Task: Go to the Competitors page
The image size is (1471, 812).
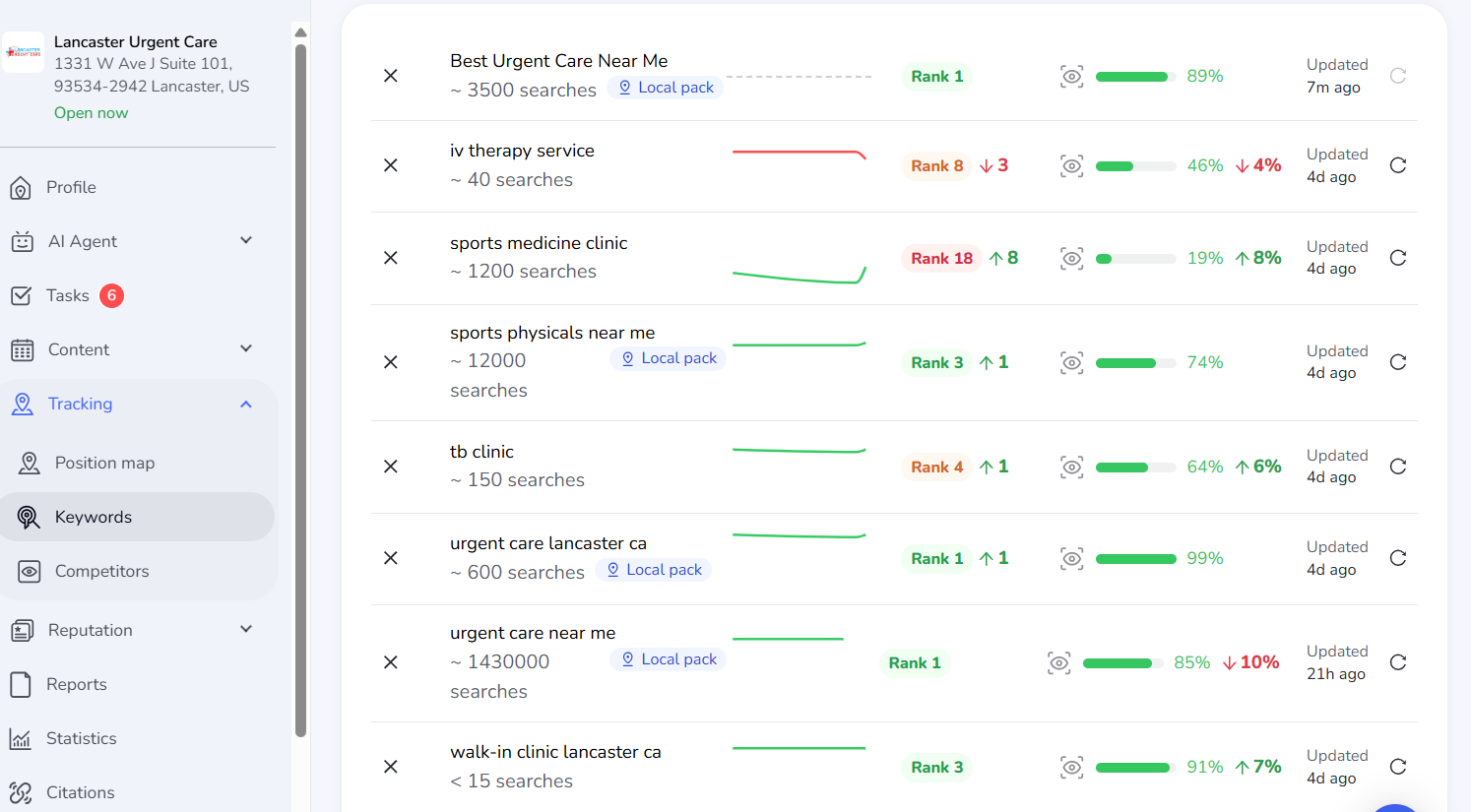Action: pyautogui.click(x=101, y=571)
